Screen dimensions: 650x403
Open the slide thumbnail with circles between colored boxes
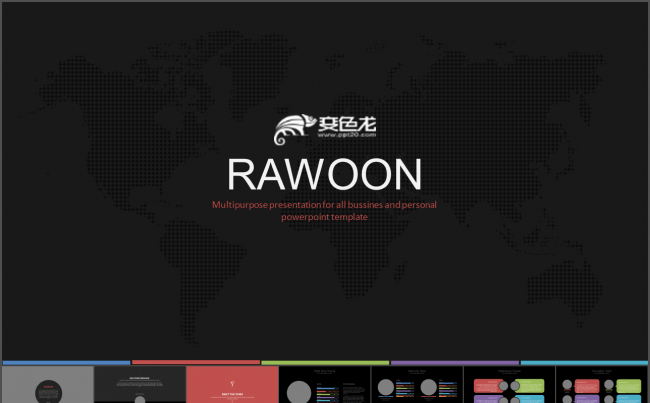coord(509,384)
